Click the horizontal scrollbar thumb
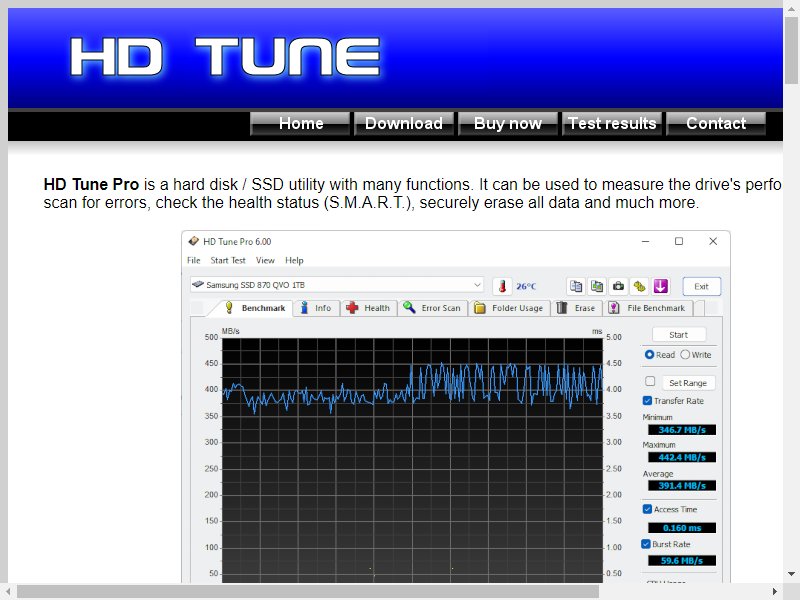This screenshot has height=600, width=800. [308, 592]
